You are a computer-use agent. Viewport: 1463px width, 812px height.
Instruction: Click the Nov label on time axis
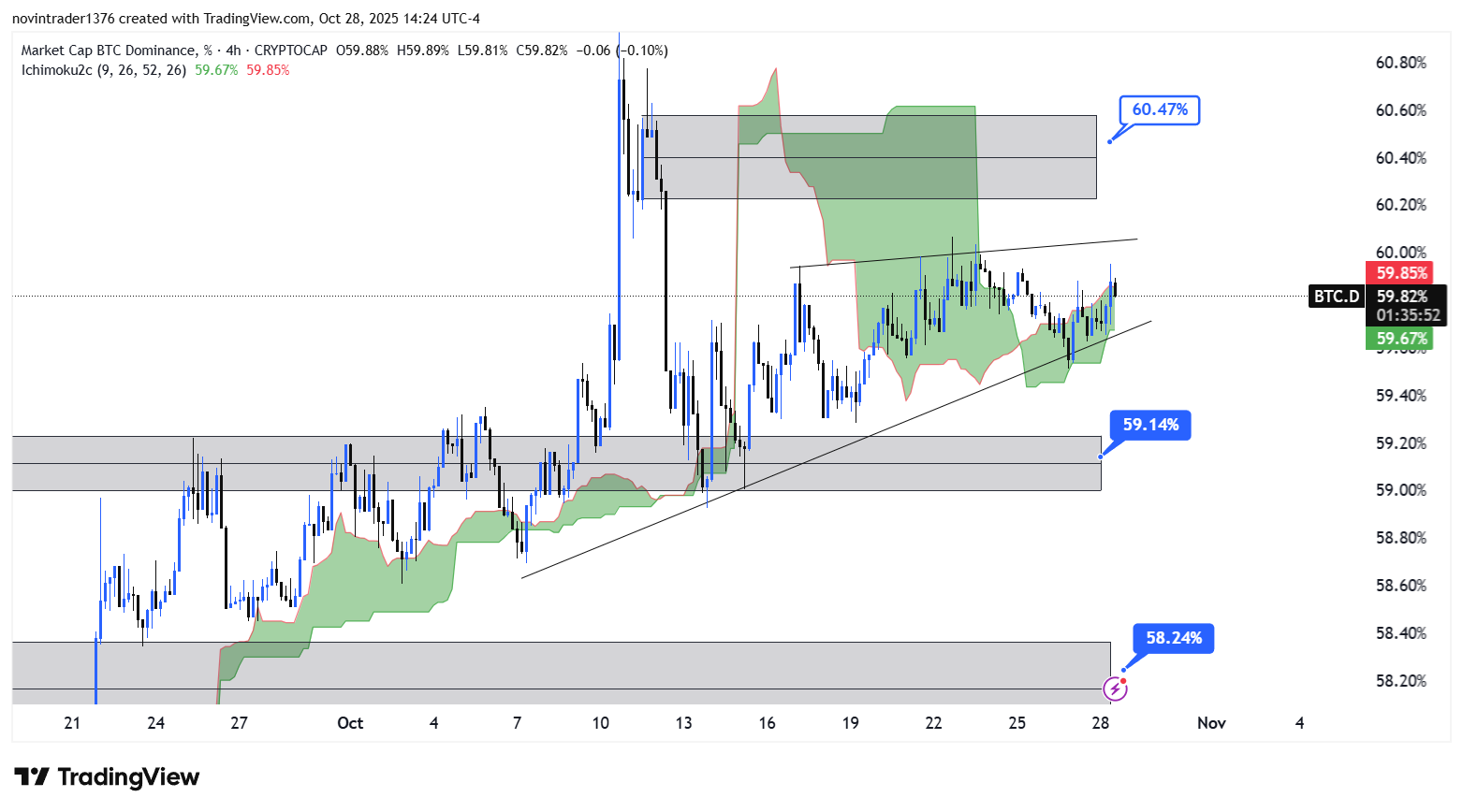tap(1211, 723)
